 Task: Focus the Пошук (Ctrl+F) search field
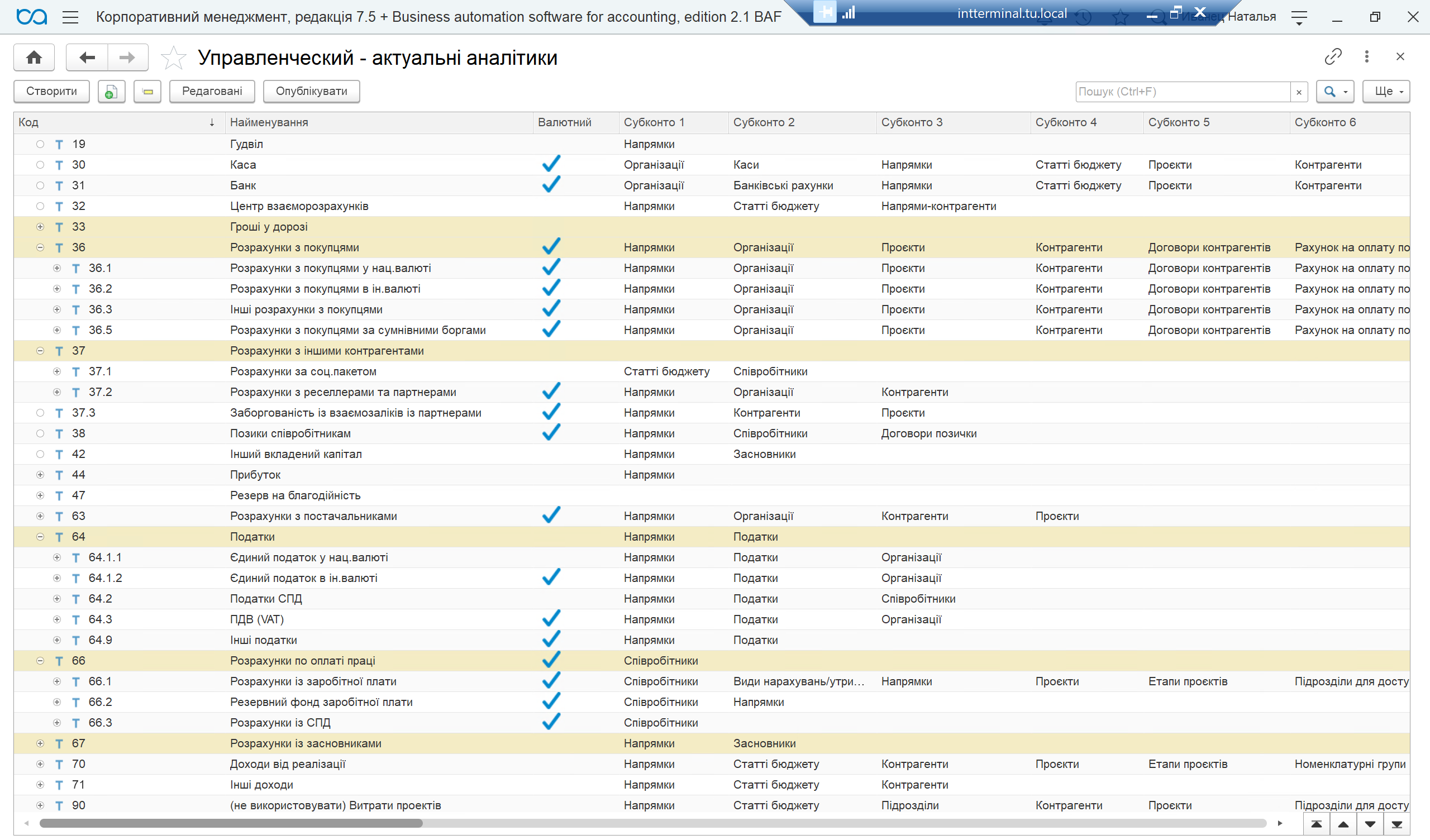pos(1182,92)
